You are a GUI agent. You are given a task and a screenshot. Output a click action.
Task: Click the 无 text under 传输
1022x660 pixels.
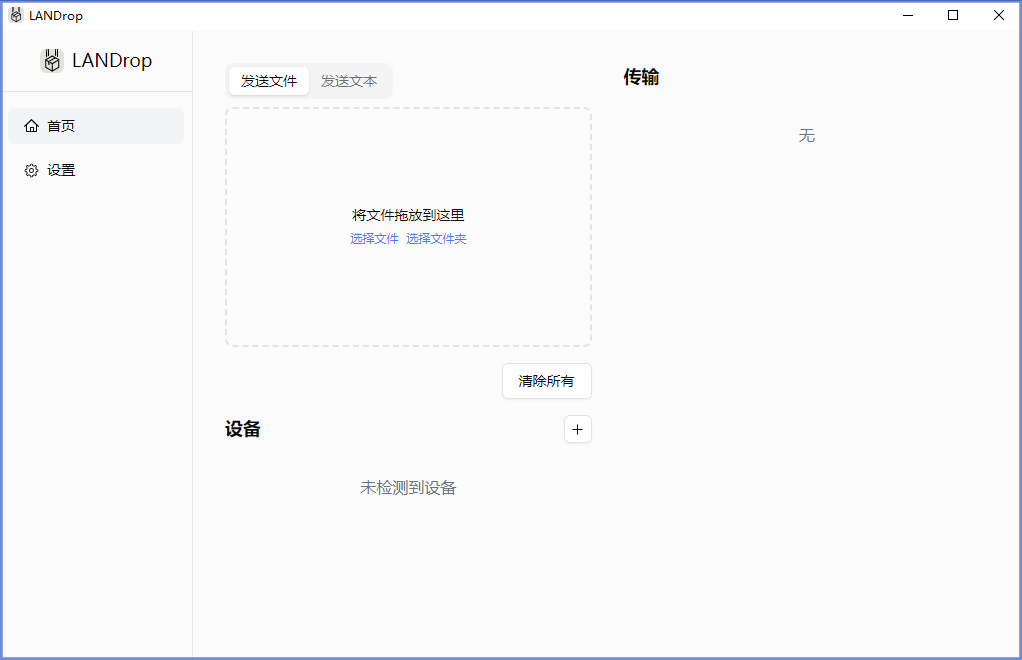point(806,136)
